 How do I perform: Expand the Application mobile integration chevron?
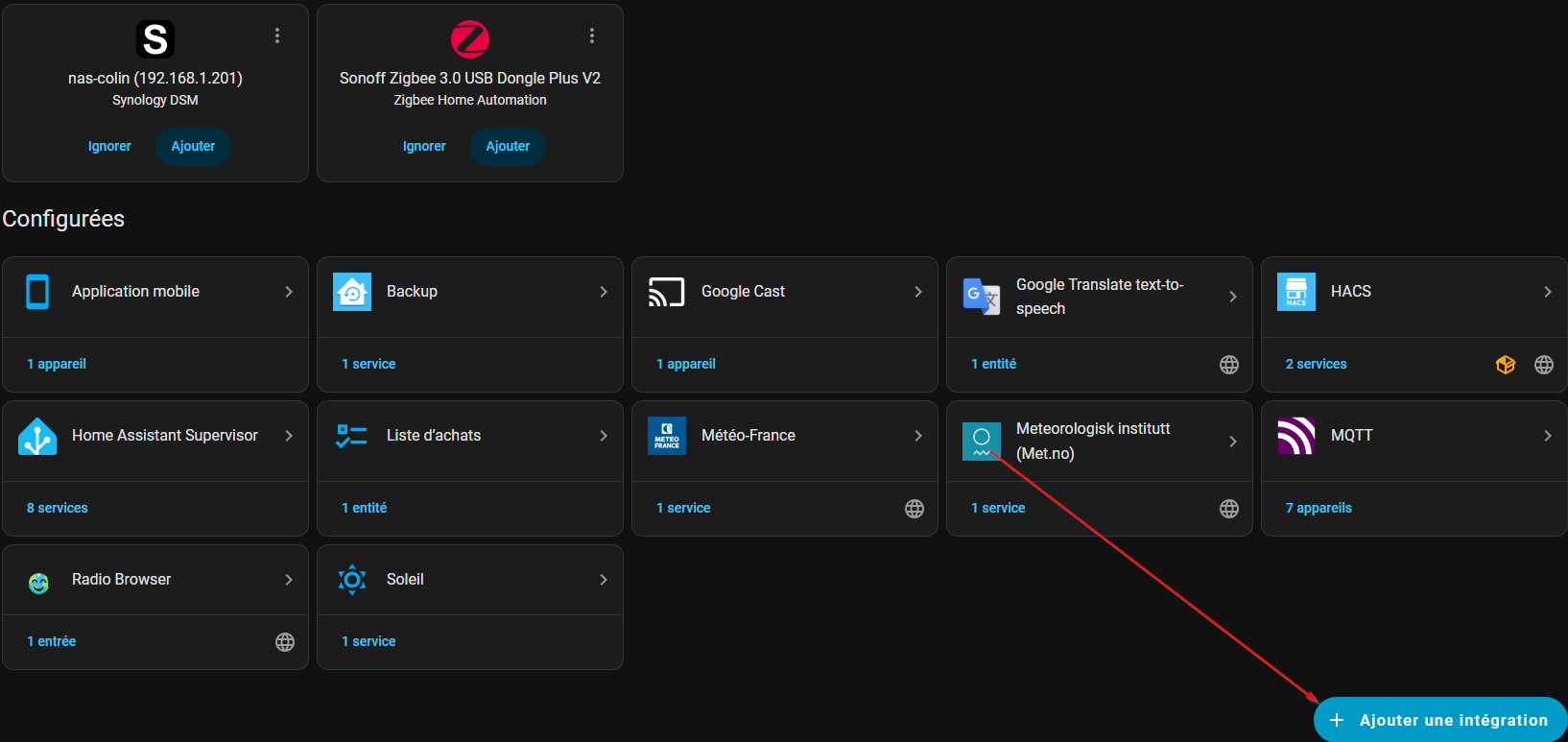289,292
